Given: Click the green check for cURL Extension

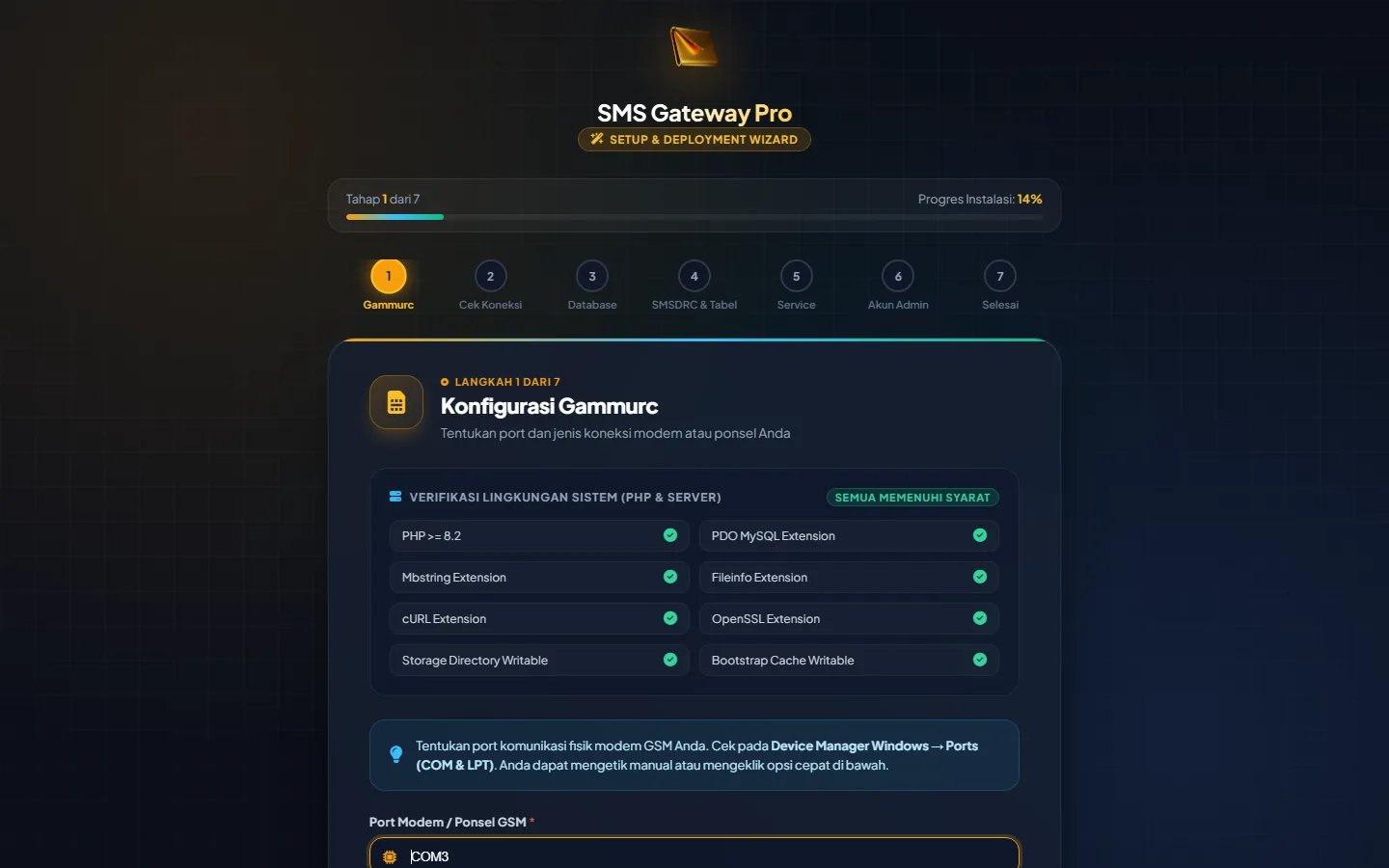Looking at the screenshot, I should tap(670, 618).
